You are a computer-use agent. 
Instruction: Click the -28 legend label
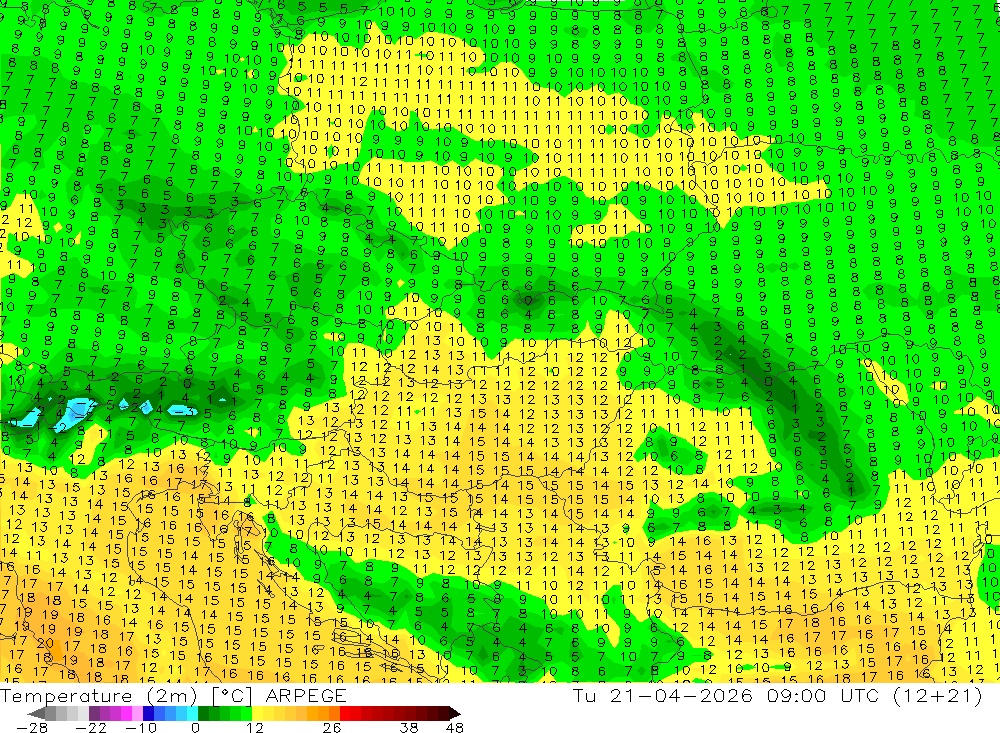click(x=31, y=727)
